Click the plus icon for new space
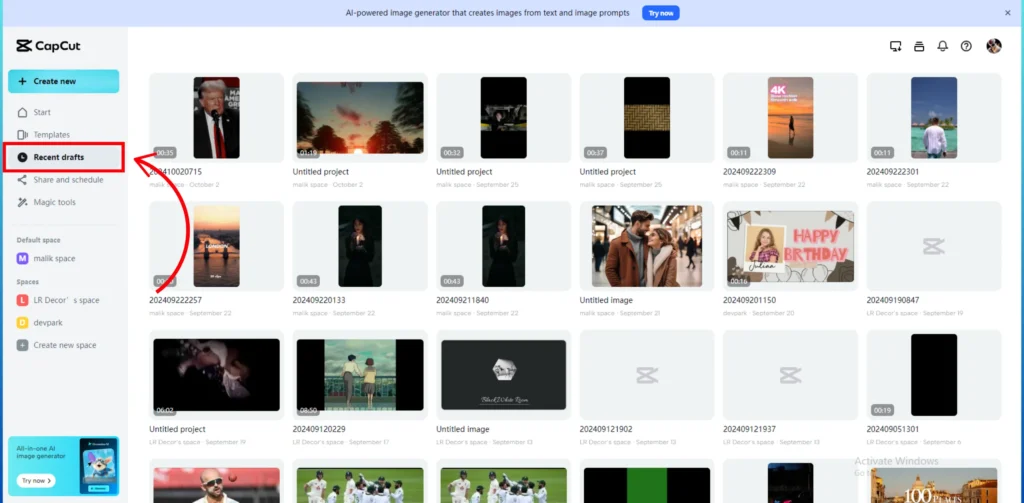Viewport: 1024px width, 503px height. click(22, 345)
